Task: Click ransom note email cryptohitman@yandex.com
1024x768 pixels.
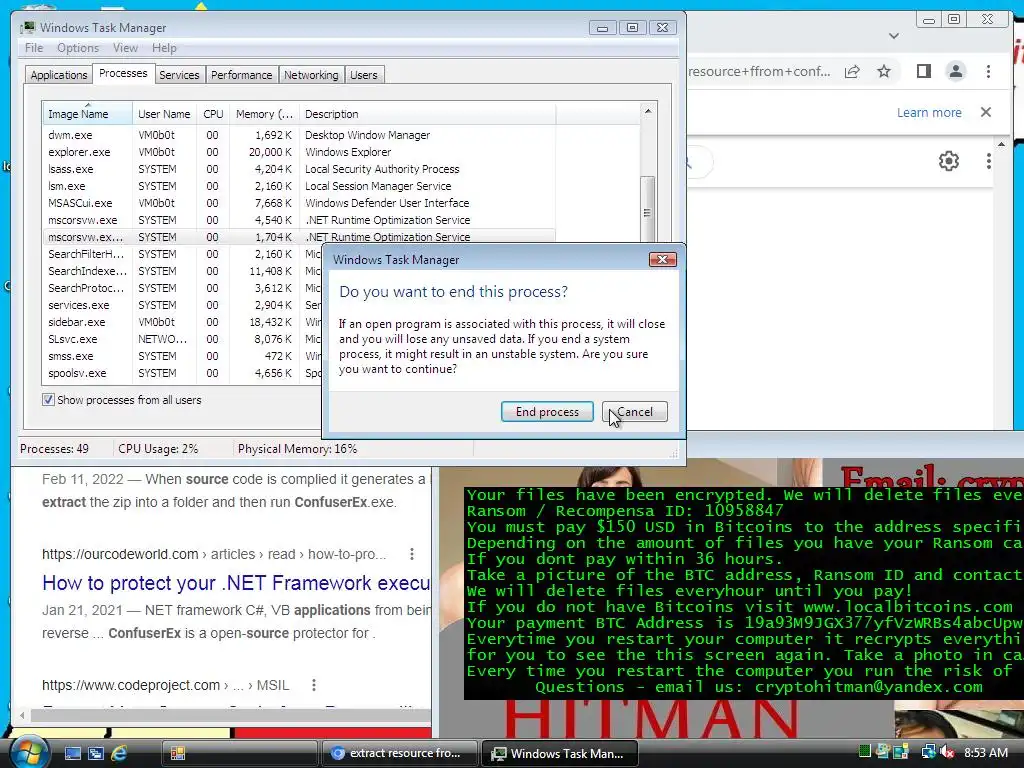Action: [x=868, y=687]
